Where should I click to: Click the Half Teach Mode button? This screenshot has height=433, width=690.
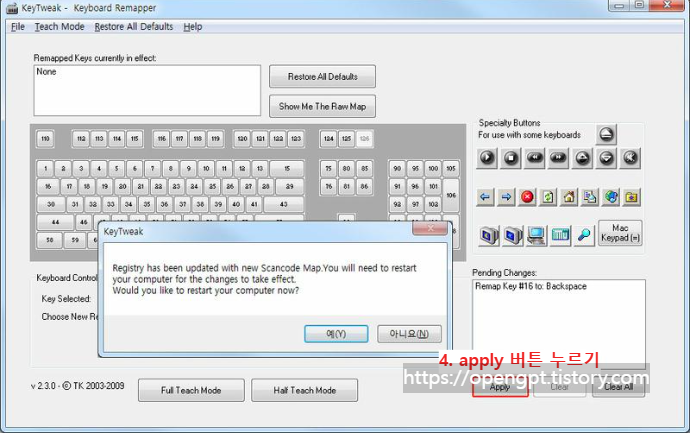(305, 390)
